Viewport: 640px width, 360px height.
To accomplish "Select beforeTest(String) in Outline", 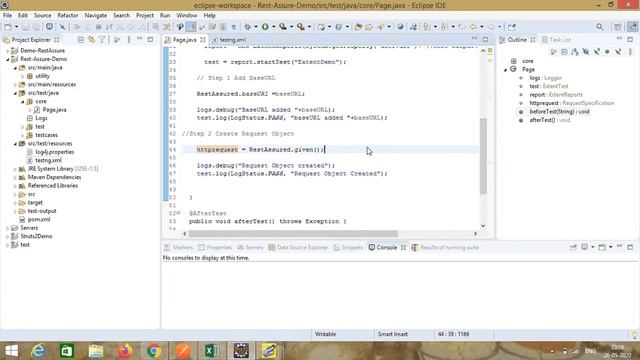I will [x=559, y=111].
